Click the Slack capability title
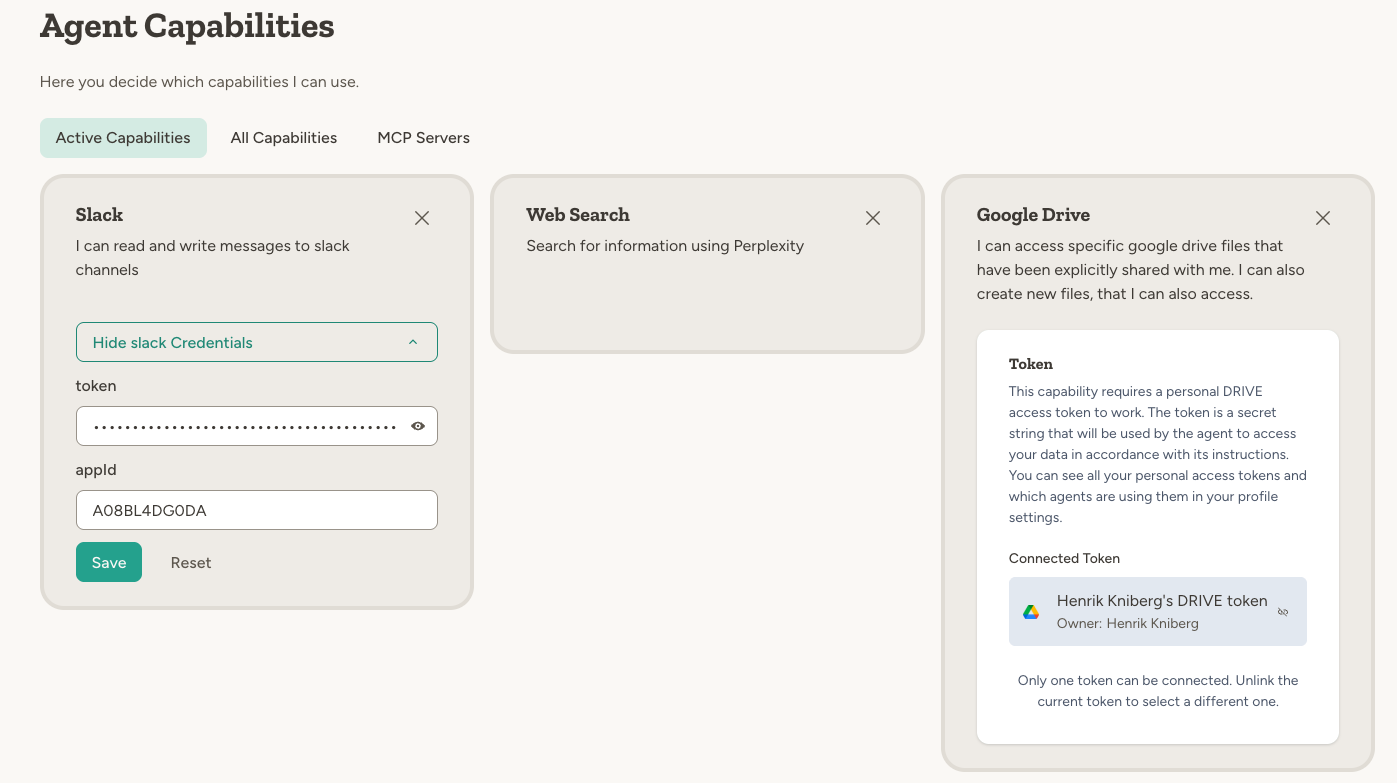 [x=99, y=214]
